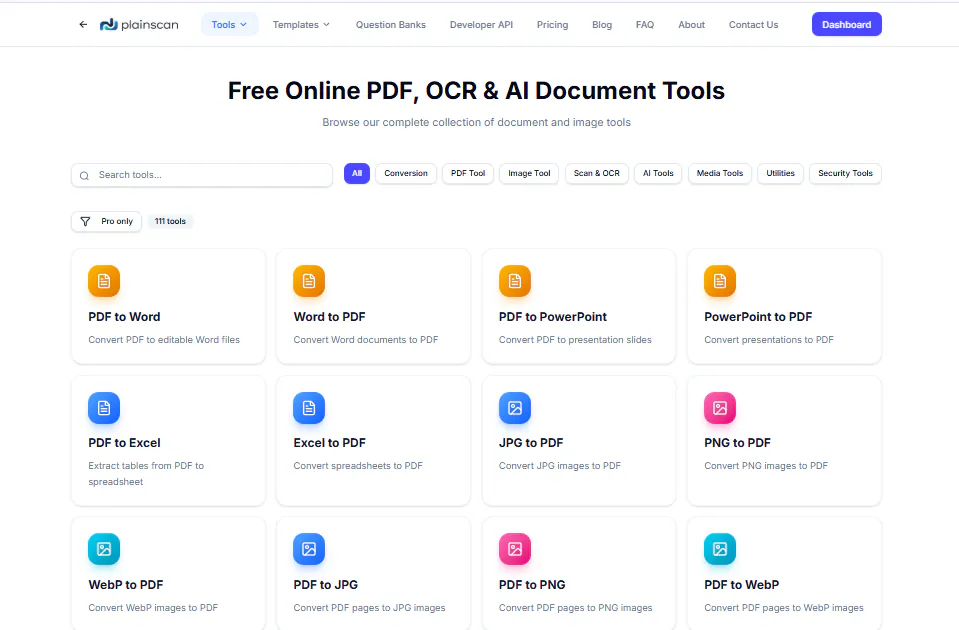This screenshot has width=959, height=630.
Task: Click the JPG to PDF image icon
Action: pos(515,408)
